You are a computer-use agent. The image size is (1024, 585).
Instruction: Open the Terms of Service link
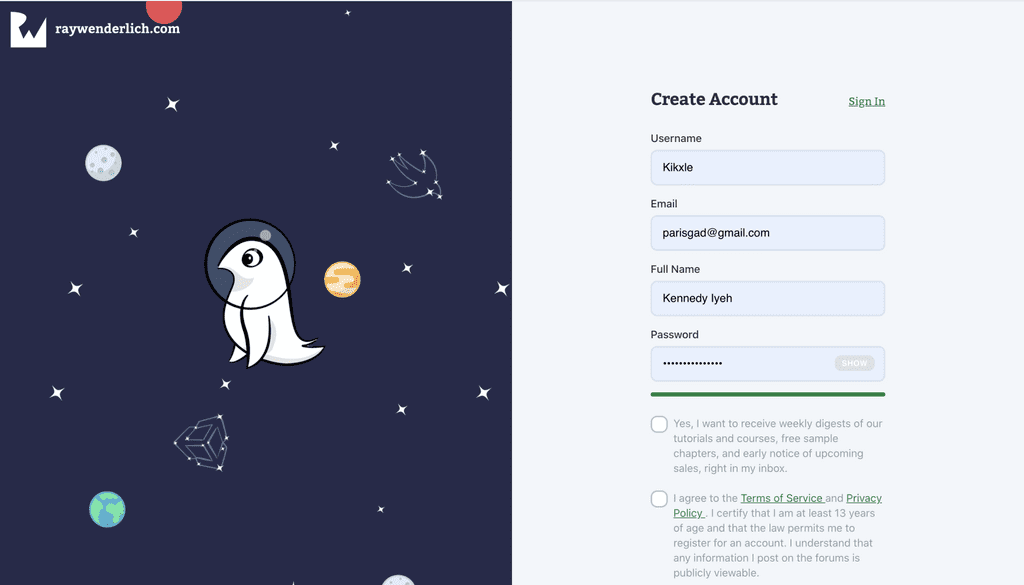(x=781, y=498)
